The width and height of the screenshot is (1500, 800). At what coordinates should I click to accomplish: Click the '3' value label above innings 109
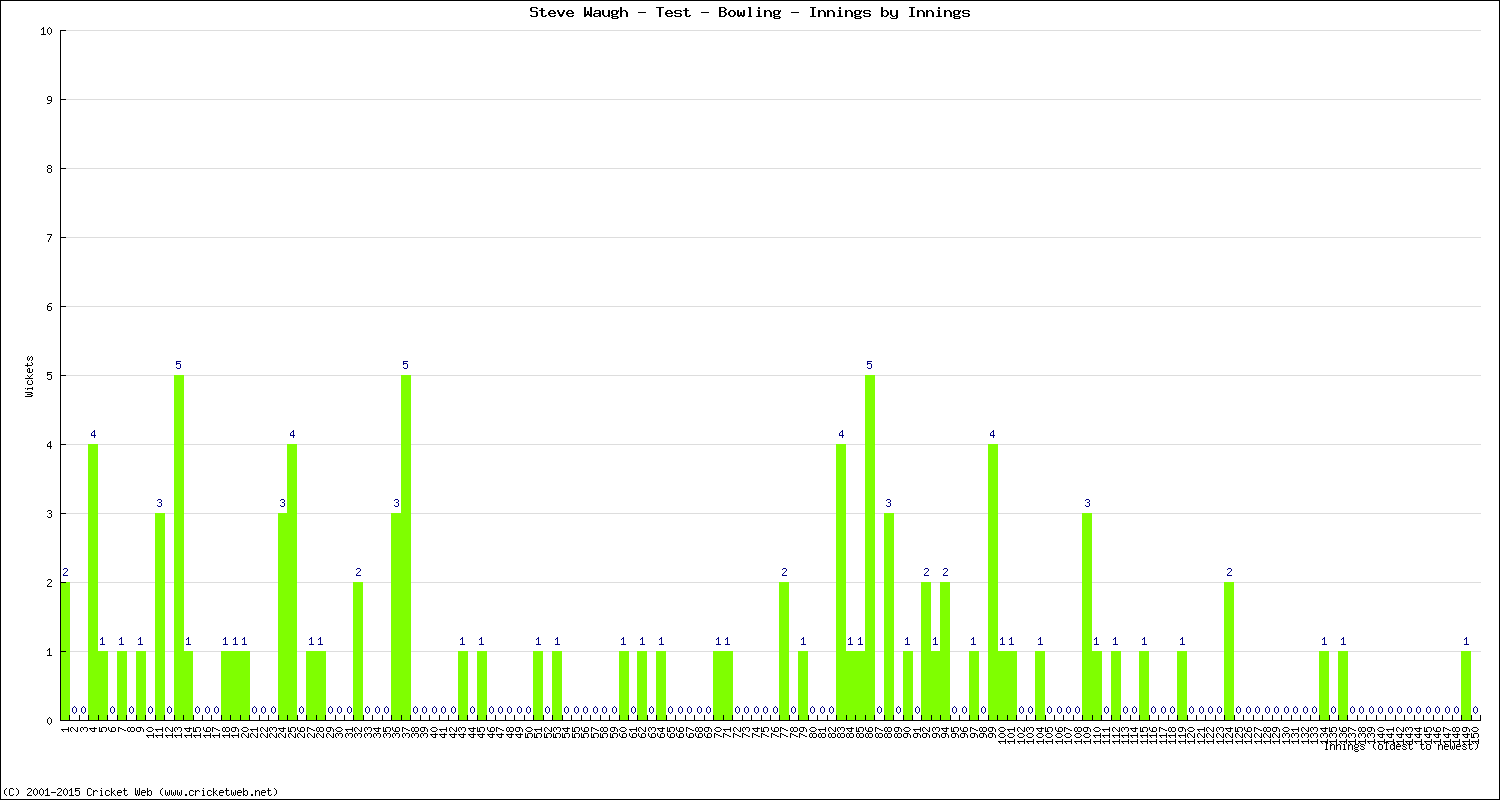[x=1088, y=504]
